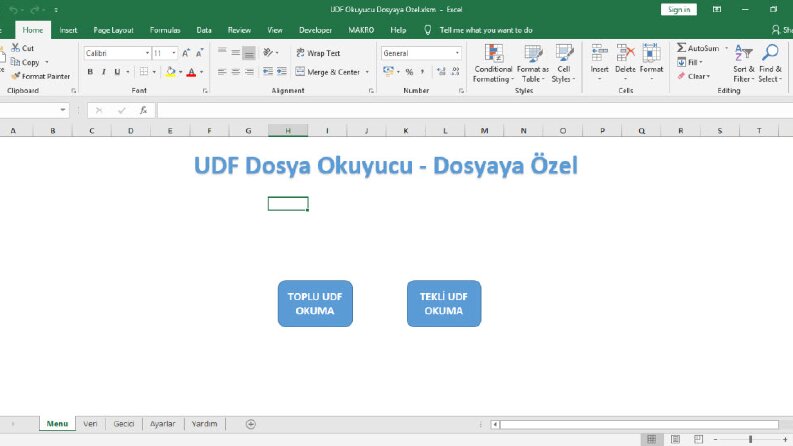This screenshot has width=793, height=446.
Task: Apply the yellow fill color bucket
Action: click(x=171, y=72)
